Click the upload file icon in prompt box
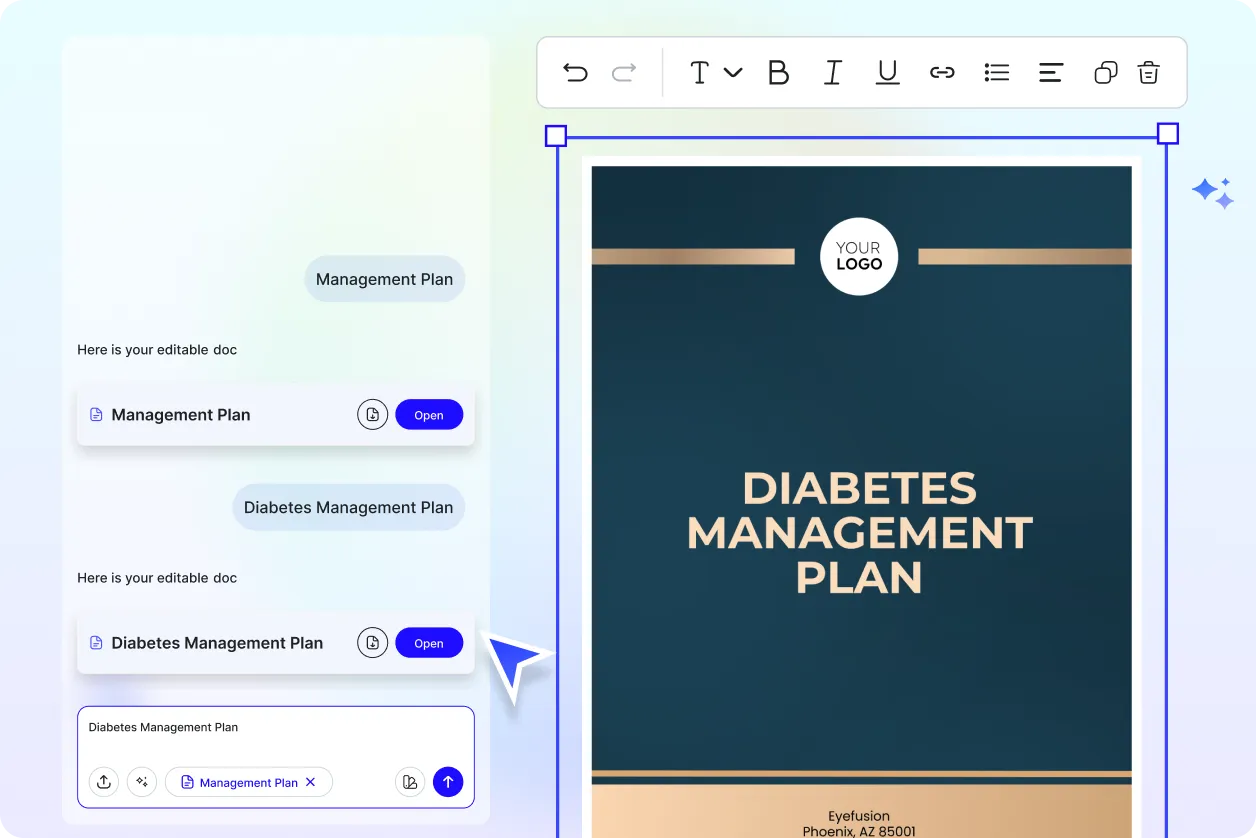Screen dimensions: 1256x838 104,782
